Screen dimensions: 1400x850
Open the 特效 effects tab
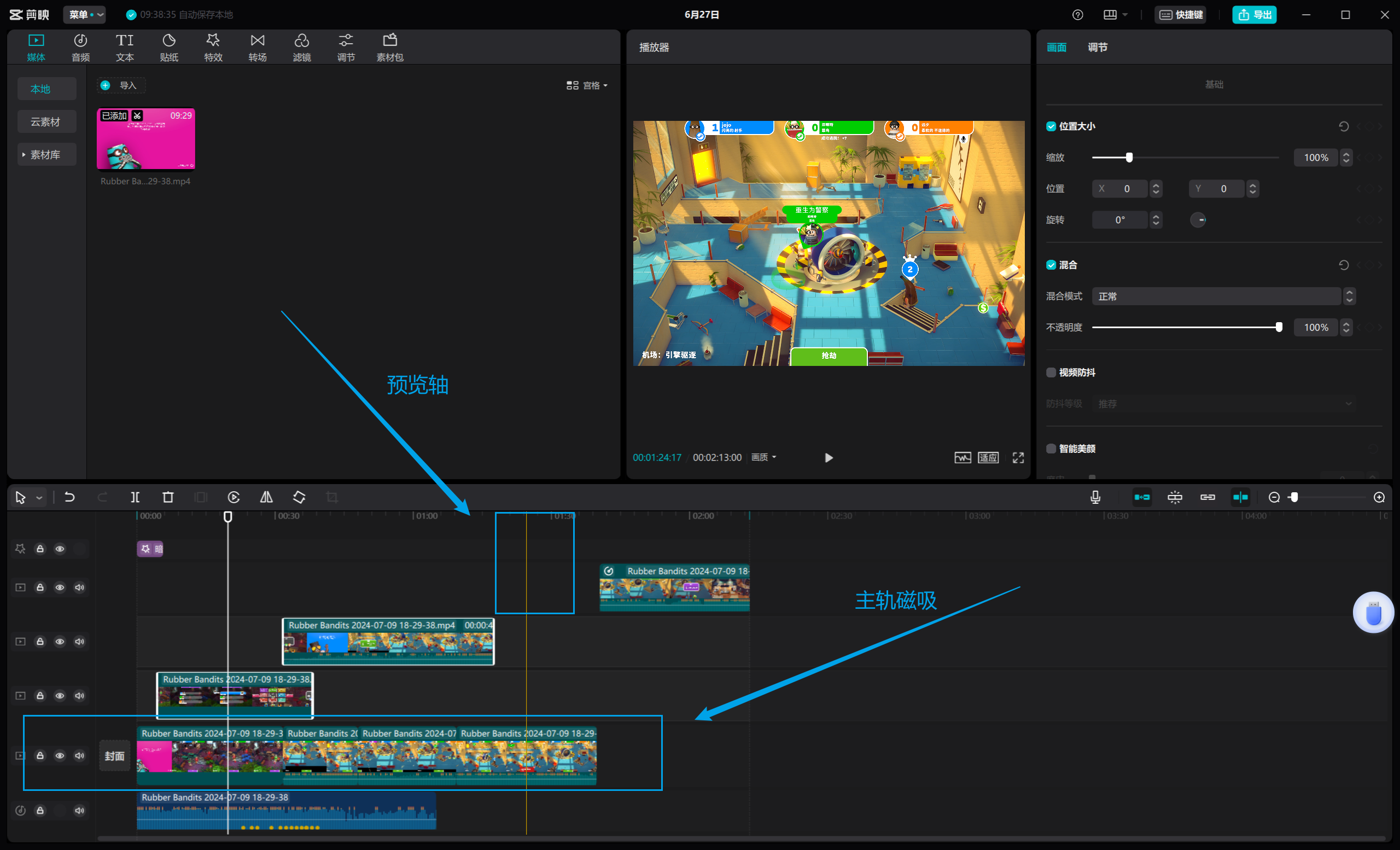214,48
